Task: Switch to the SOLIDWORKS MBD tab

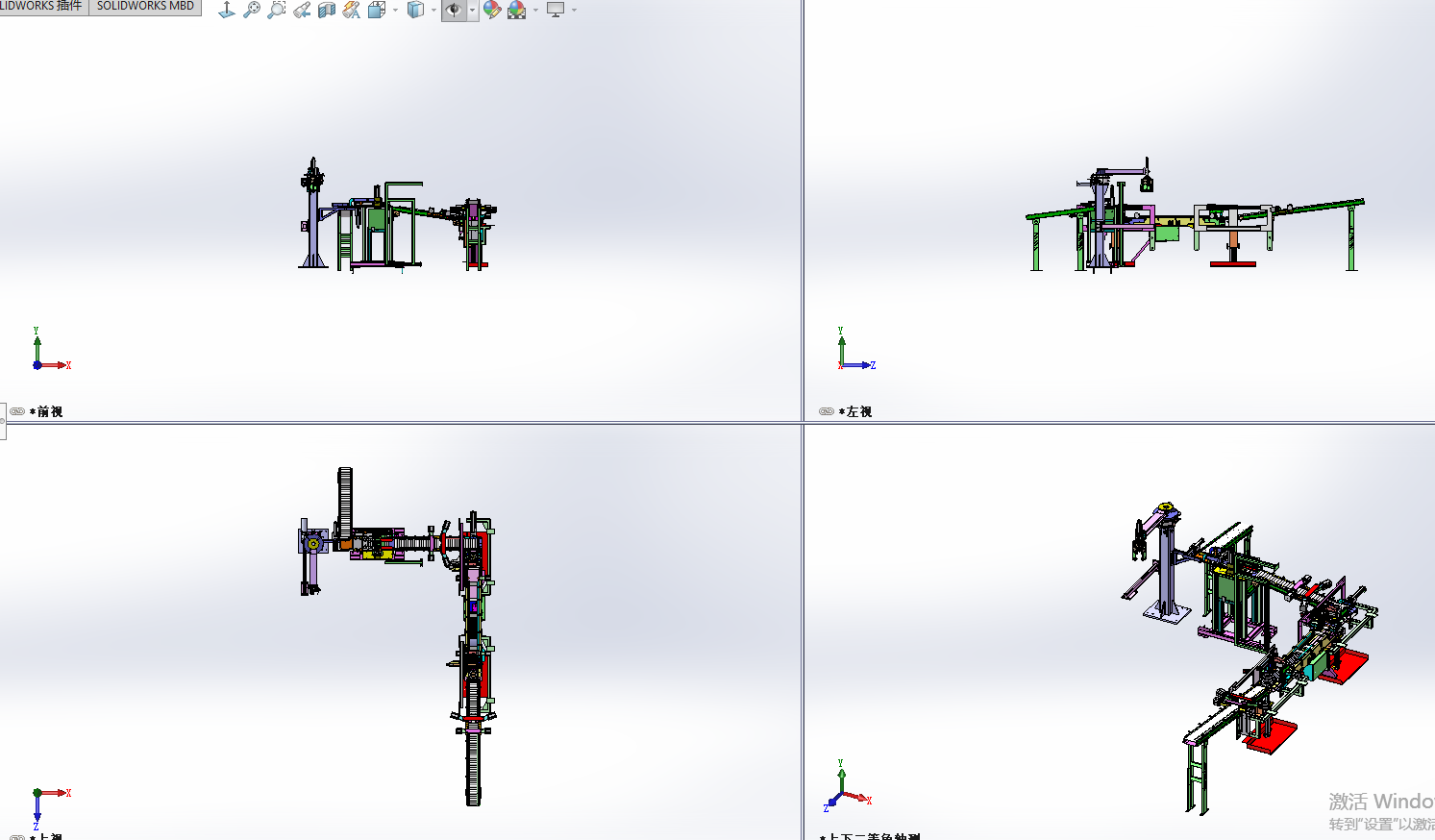Action: coord(145,7)
